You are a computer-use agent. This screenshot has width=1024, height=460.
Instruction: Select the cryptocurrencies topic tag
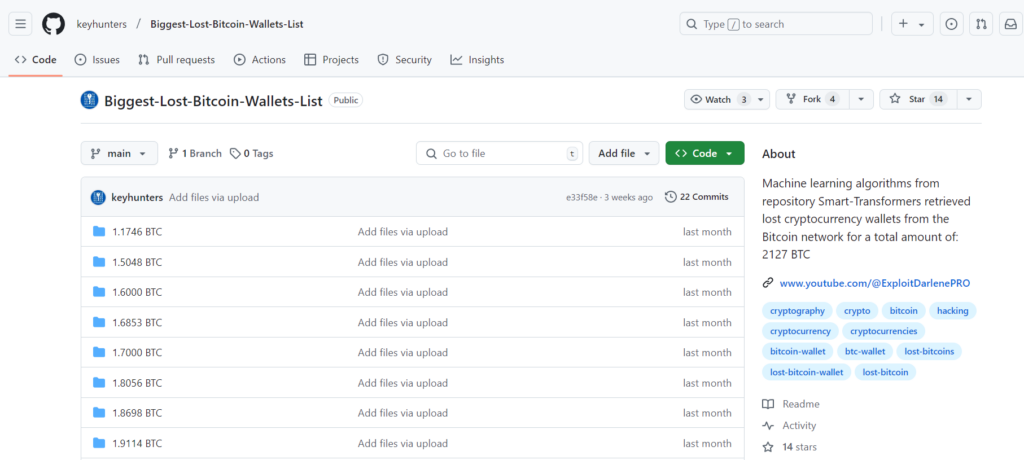tap(884, 331)
